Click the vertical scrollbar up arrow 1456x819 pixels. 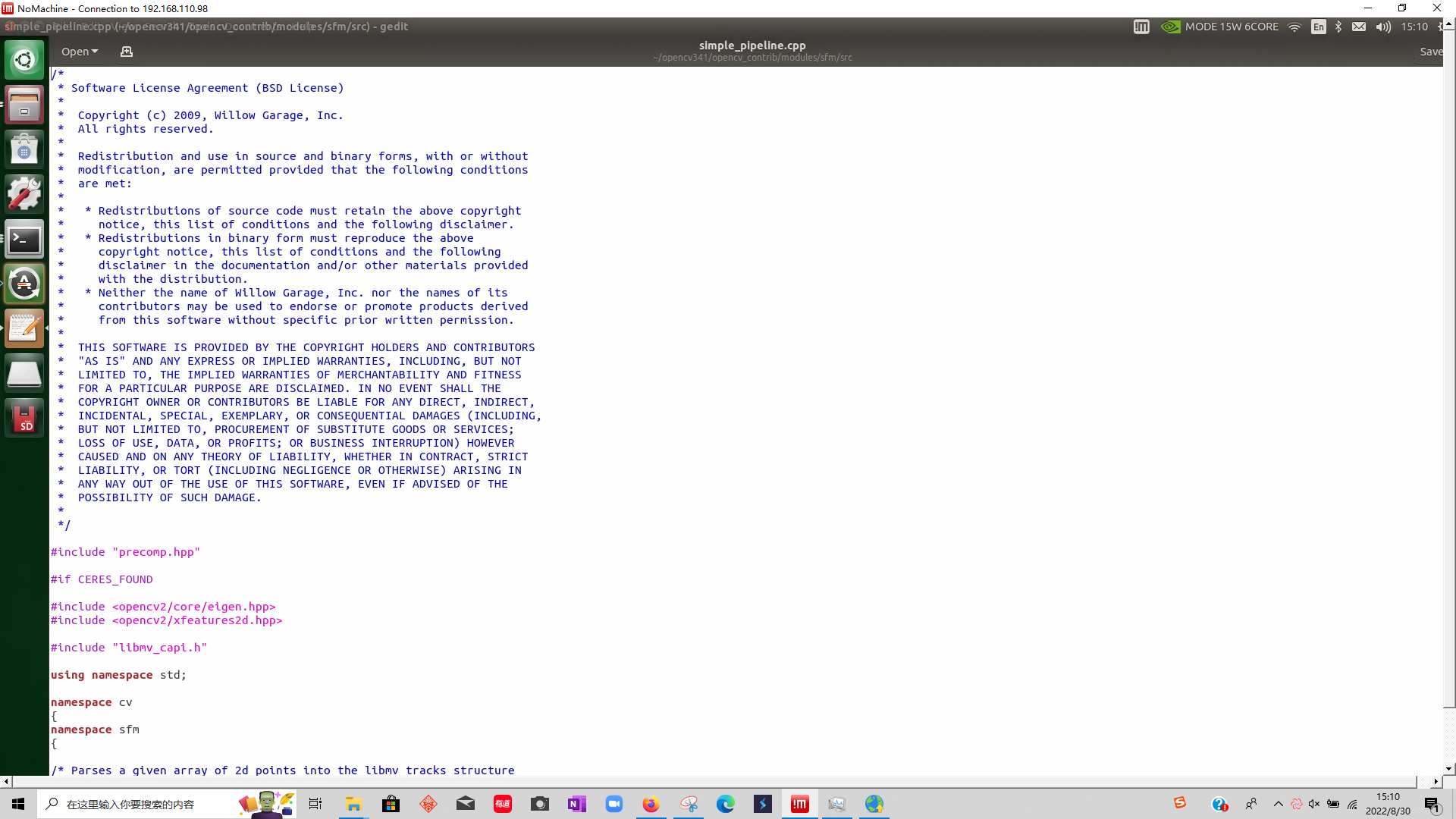[x=1449, y=24]
